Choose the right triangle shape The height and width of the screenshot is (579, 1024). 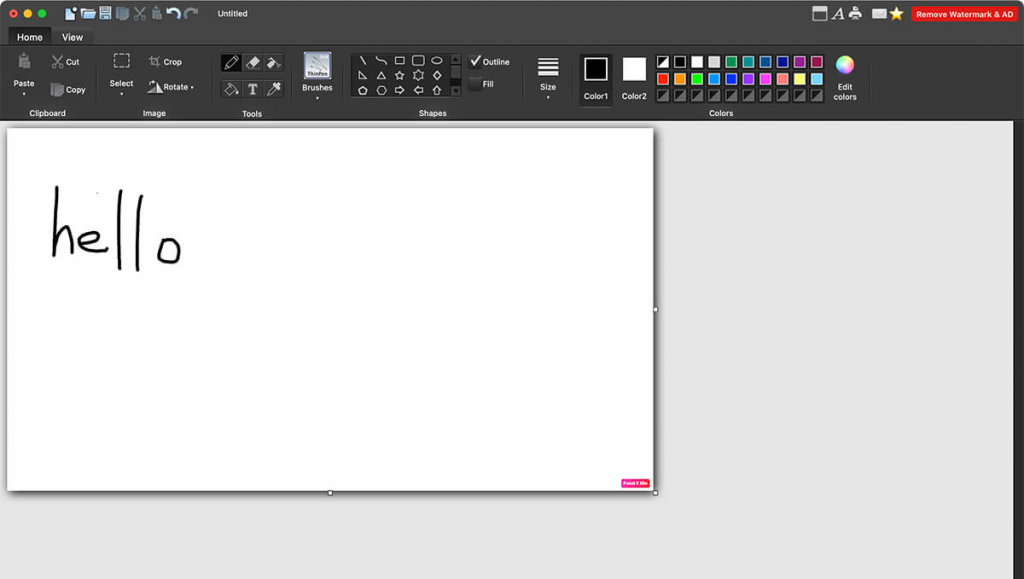tap(362, 76)
